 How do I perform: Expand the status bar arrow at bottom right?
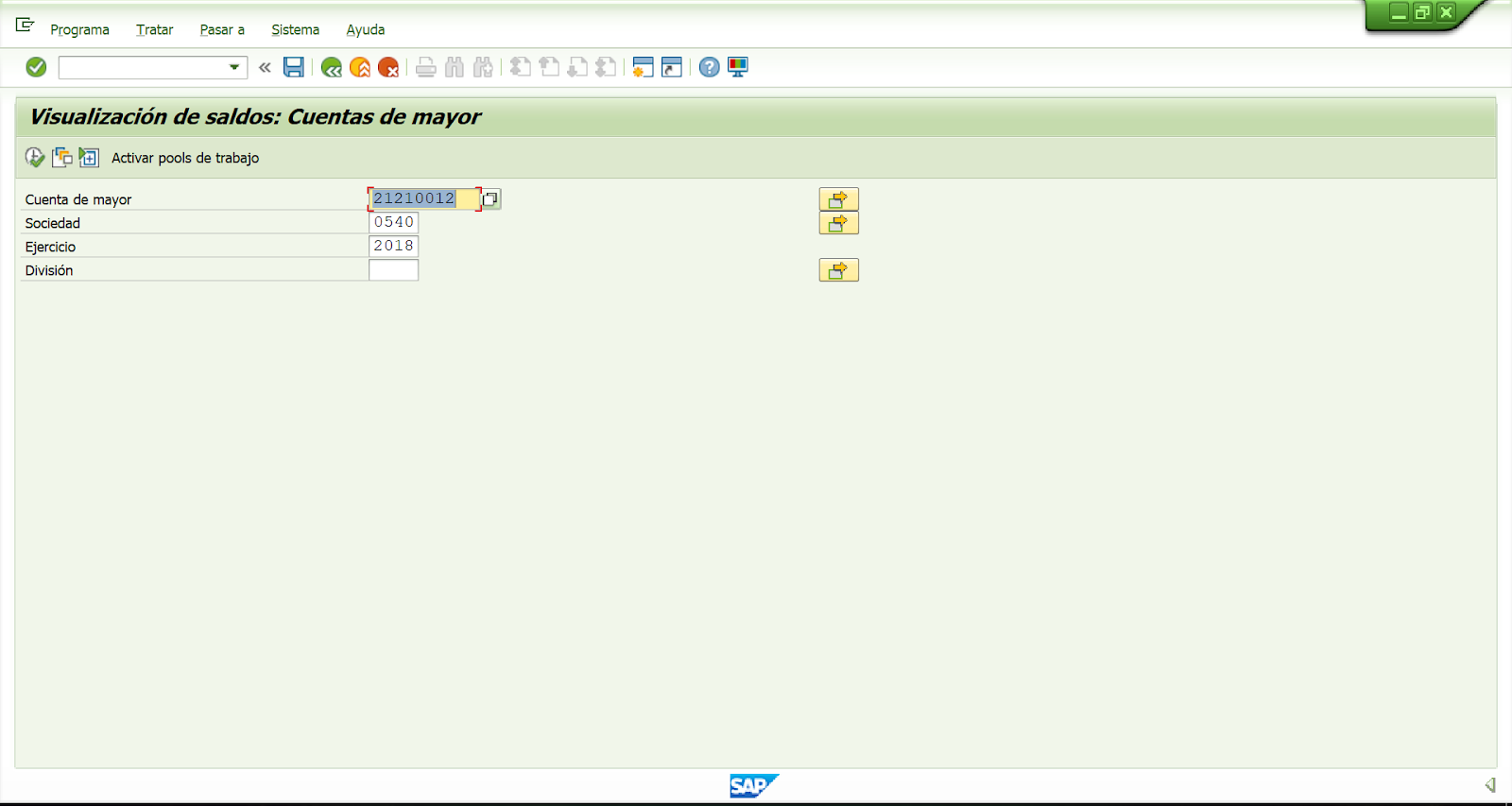[1490, 785]
